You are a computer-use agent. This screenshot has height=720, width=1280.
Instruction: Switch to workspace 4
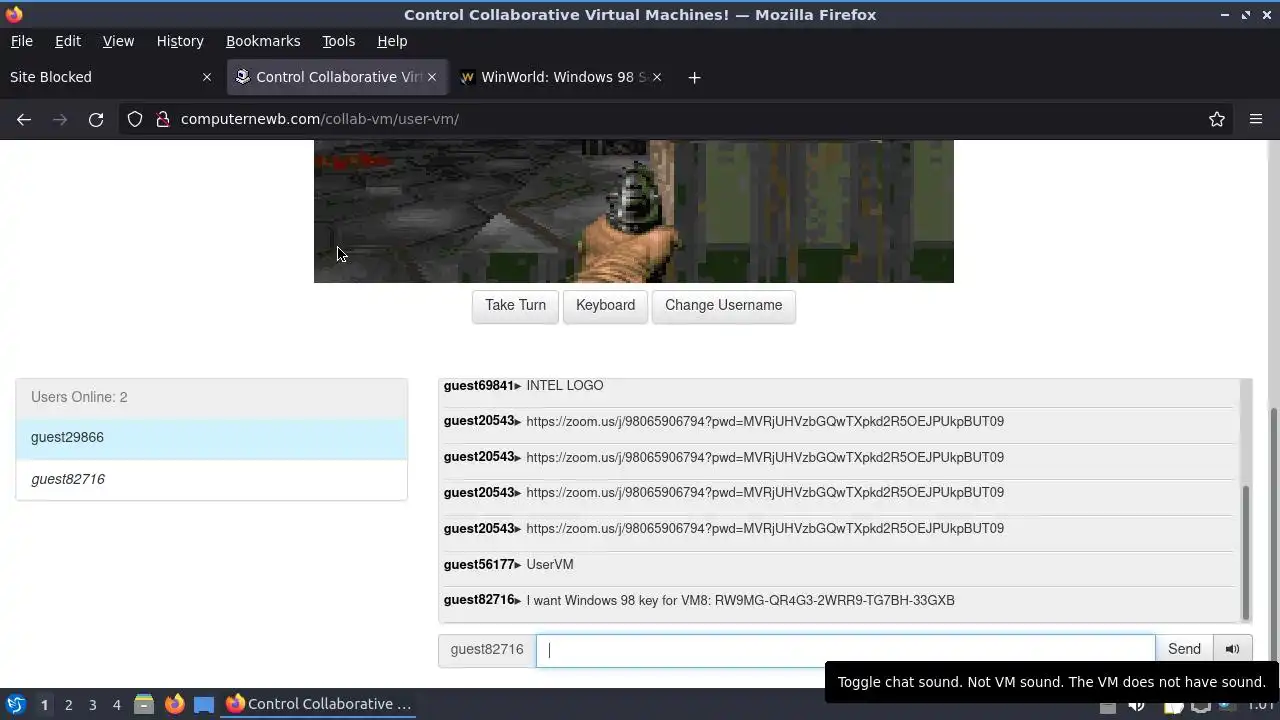[x=116, y=704]
